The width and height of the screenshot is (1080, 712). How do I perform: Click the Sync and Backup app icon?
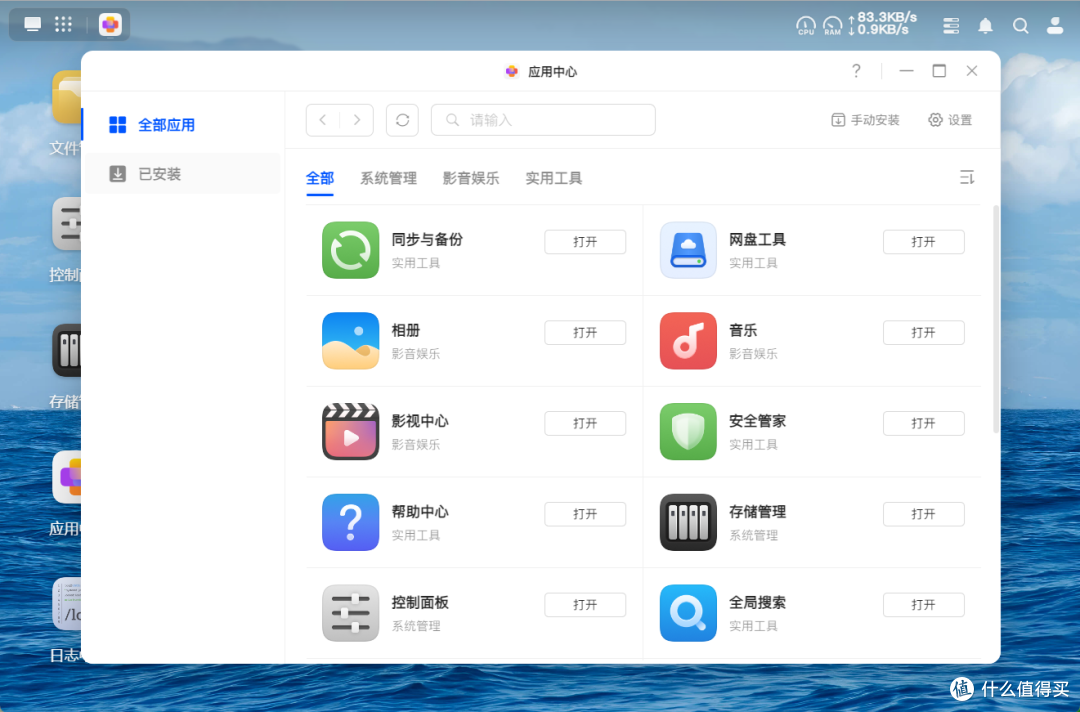(x=351, y=250)
